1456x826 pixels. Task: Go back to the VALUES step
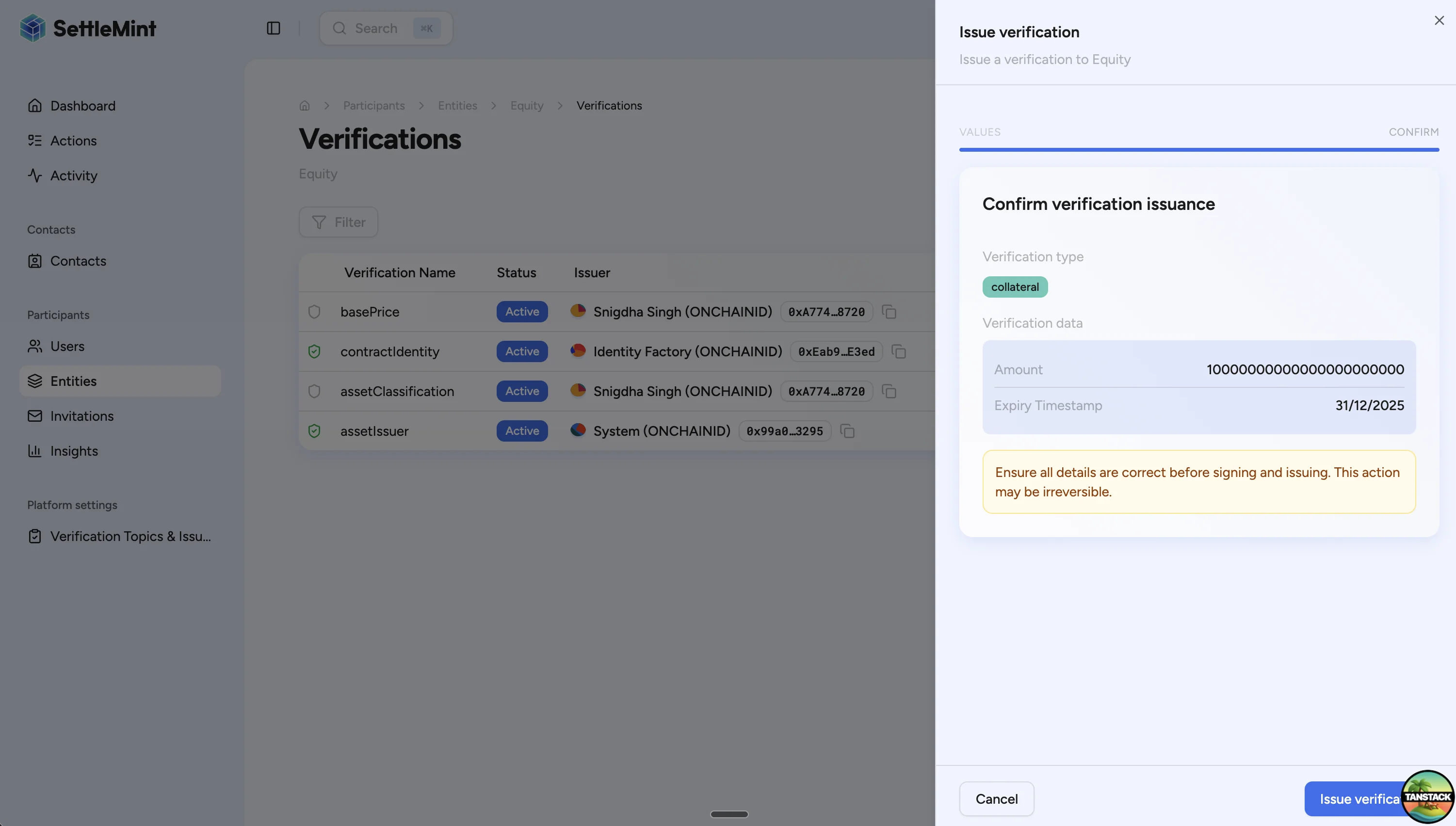click(x=979, y=132)
